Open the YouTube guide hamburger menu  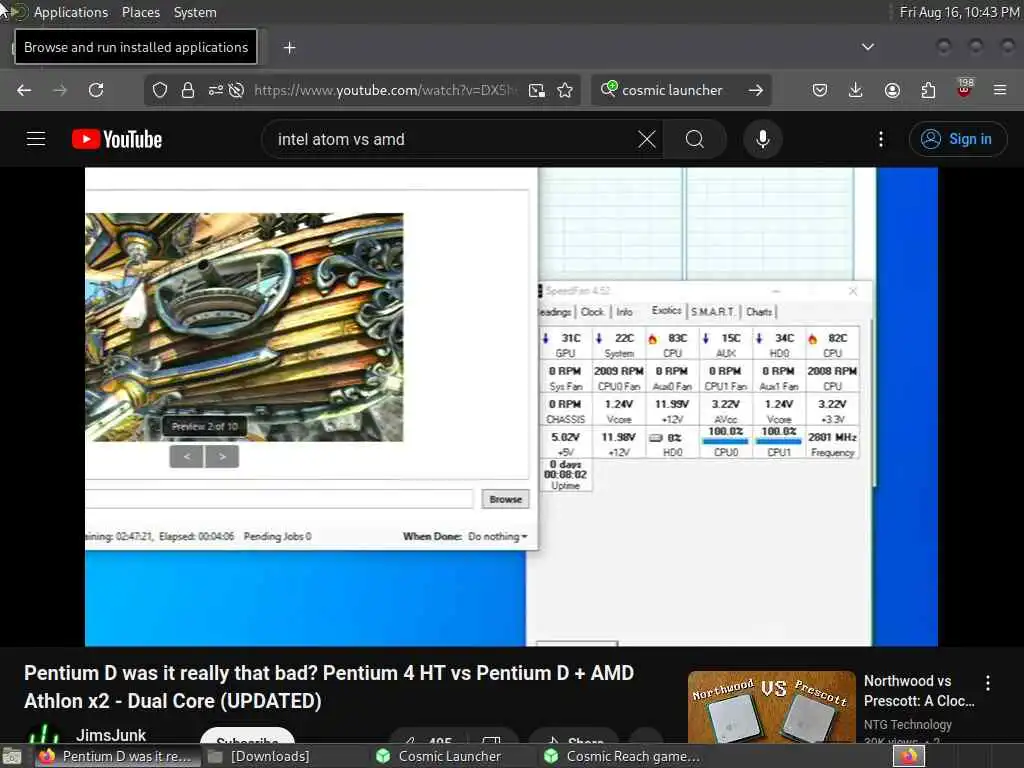[36, 139]
